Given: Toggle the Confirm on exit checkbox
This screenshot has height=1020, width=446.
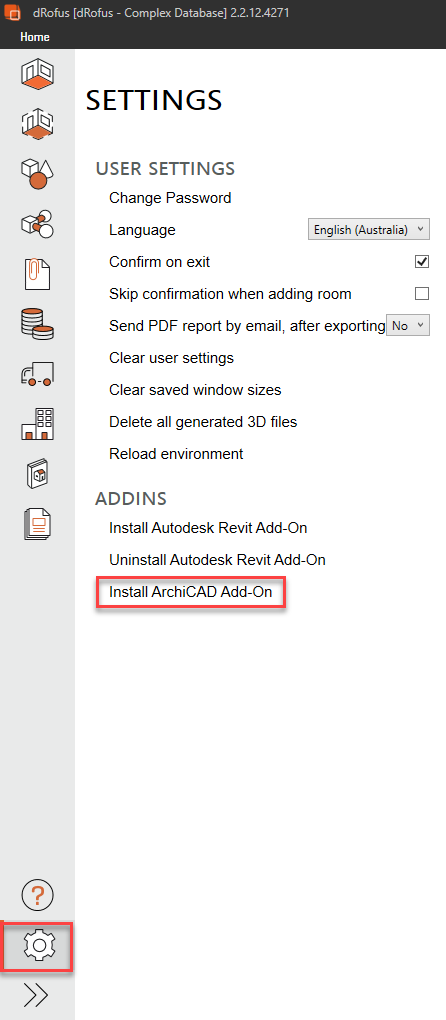Looking at the screenshot, I should (x=422, y=262).
